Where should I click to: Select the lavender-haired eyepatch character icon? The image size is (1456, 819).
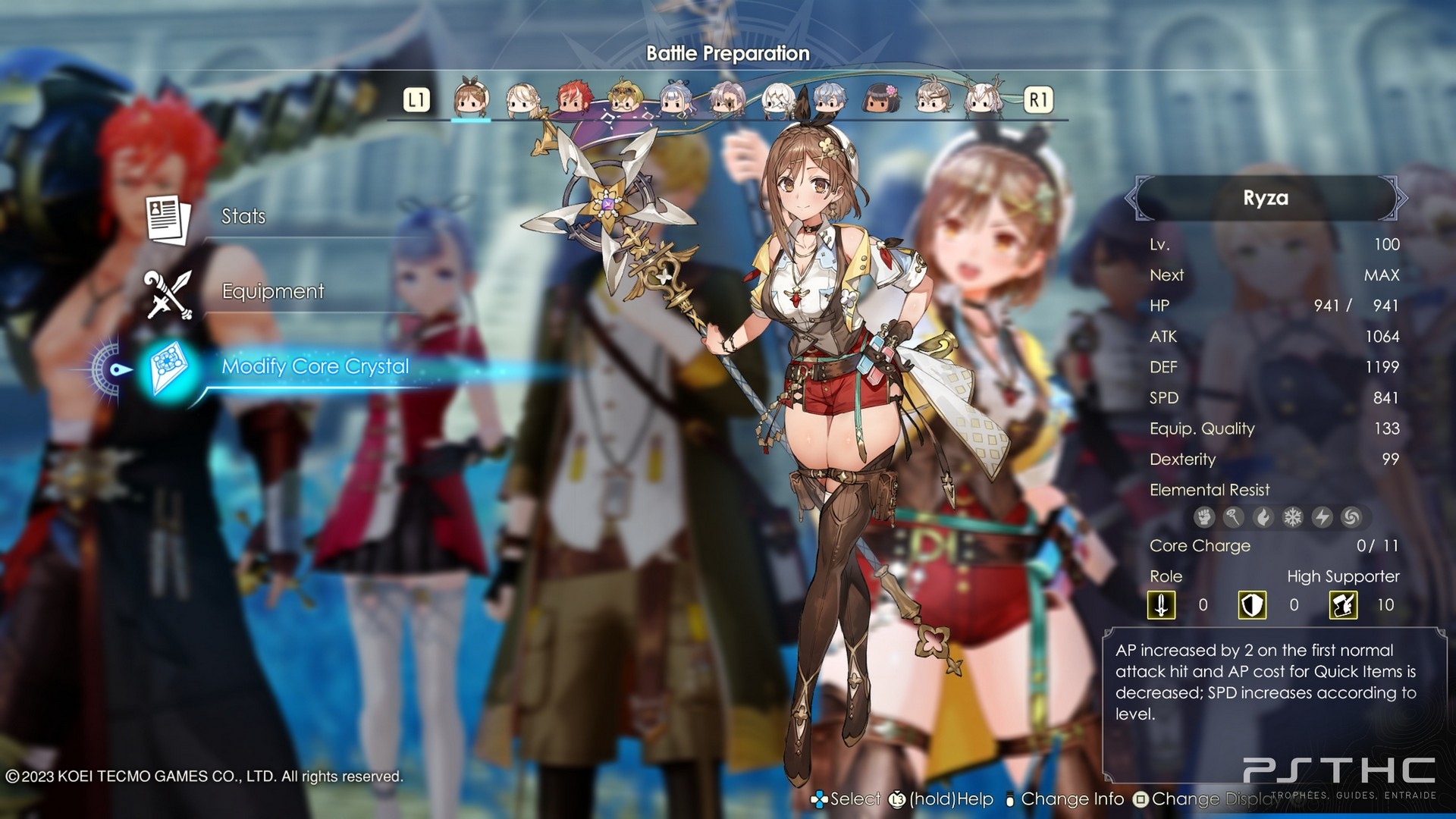click(726, 99)
